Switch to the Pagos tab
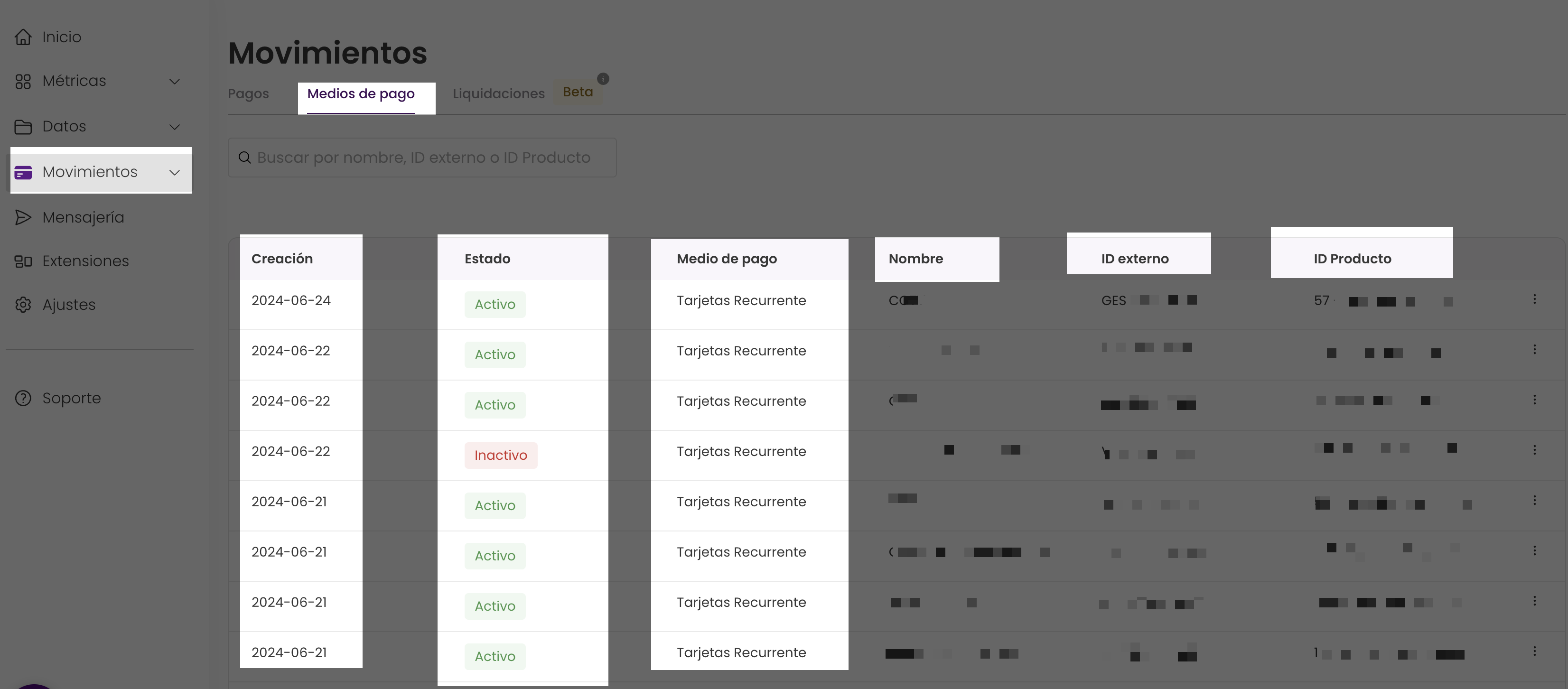This screenshot has height=689, width=1568. tap(248, 94)
